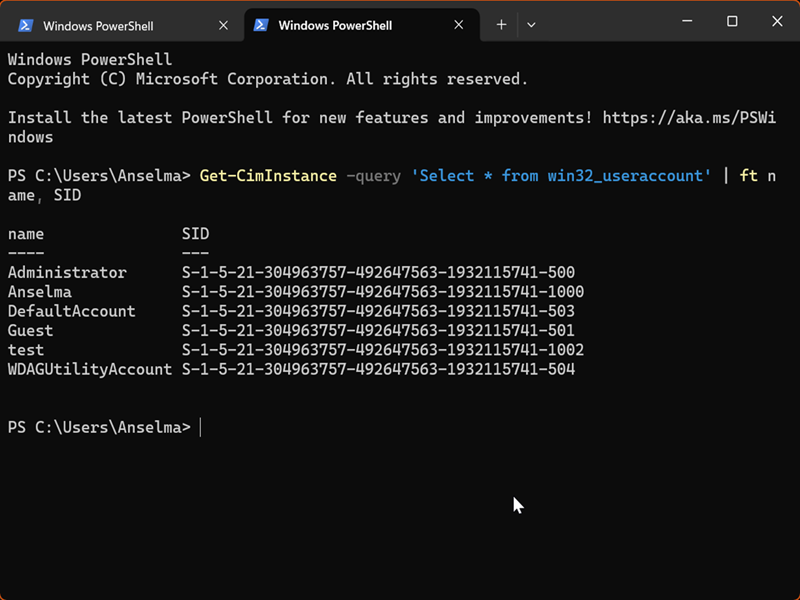This screenshot has width=800, height=600.
Task: Open the aka.ms/PSWindows link
Action: click(x=690, y=118)
